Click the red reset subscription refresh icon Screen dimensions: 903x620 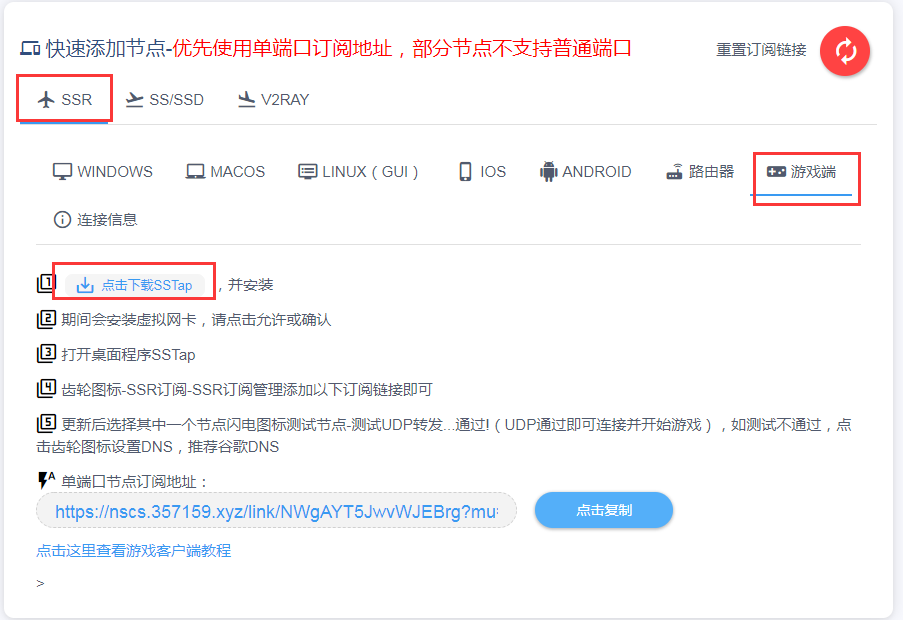[845, 50]
